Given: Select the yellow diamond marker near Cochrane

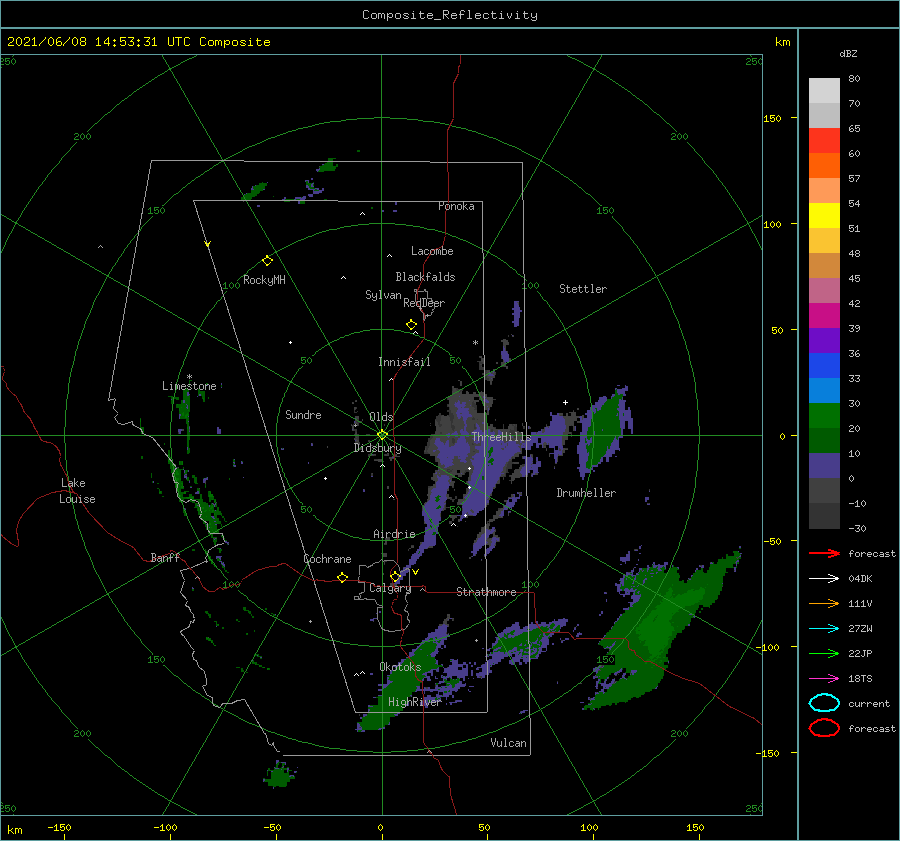Looking at the screenshot, I should [x=342, y=578].
